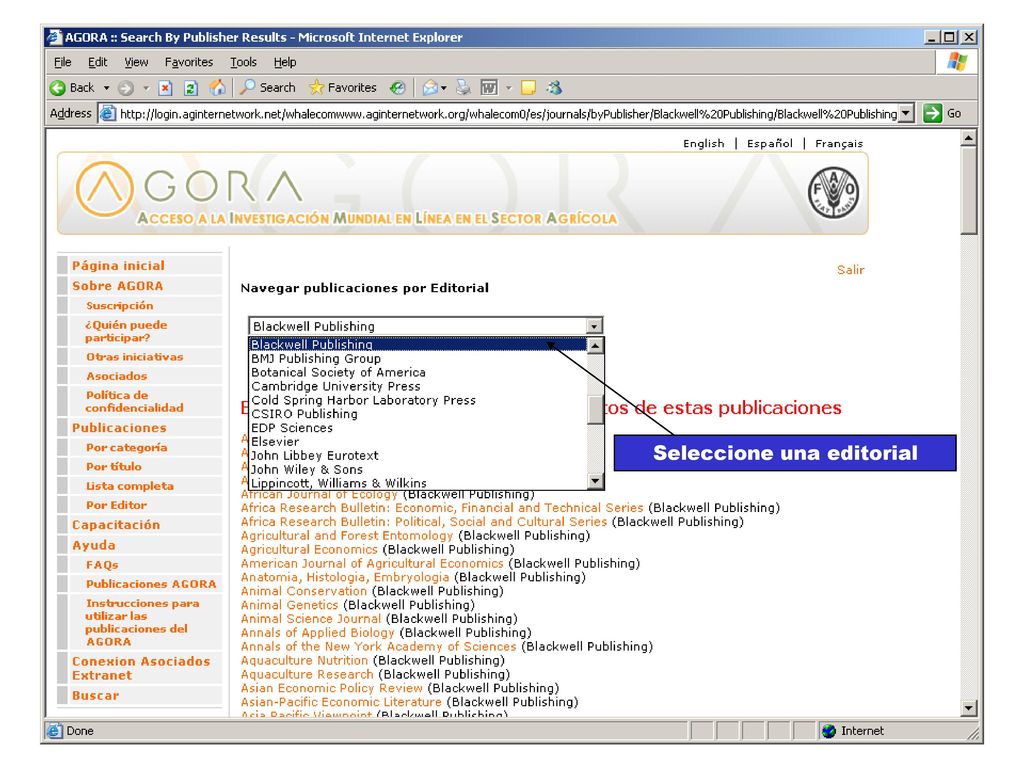Click the Forward arrow toolbar icon

pyautogui.click(x=126, y=88)
